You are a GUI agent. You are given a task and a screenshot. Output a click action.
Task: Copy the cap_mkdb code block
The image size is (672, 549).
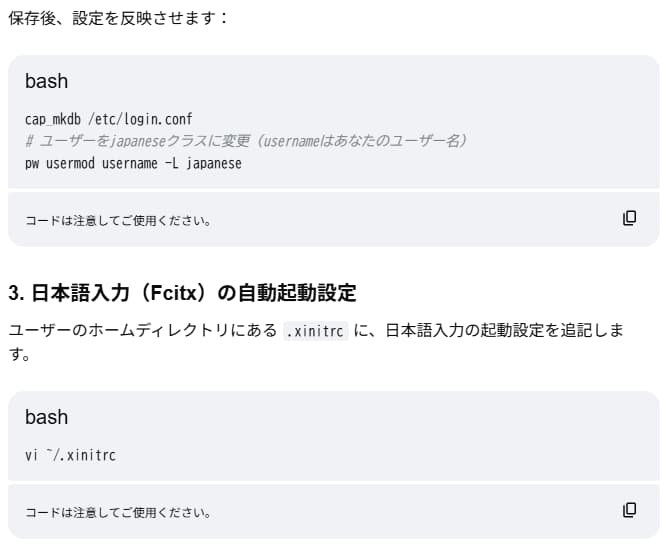[x=629, y=218]
